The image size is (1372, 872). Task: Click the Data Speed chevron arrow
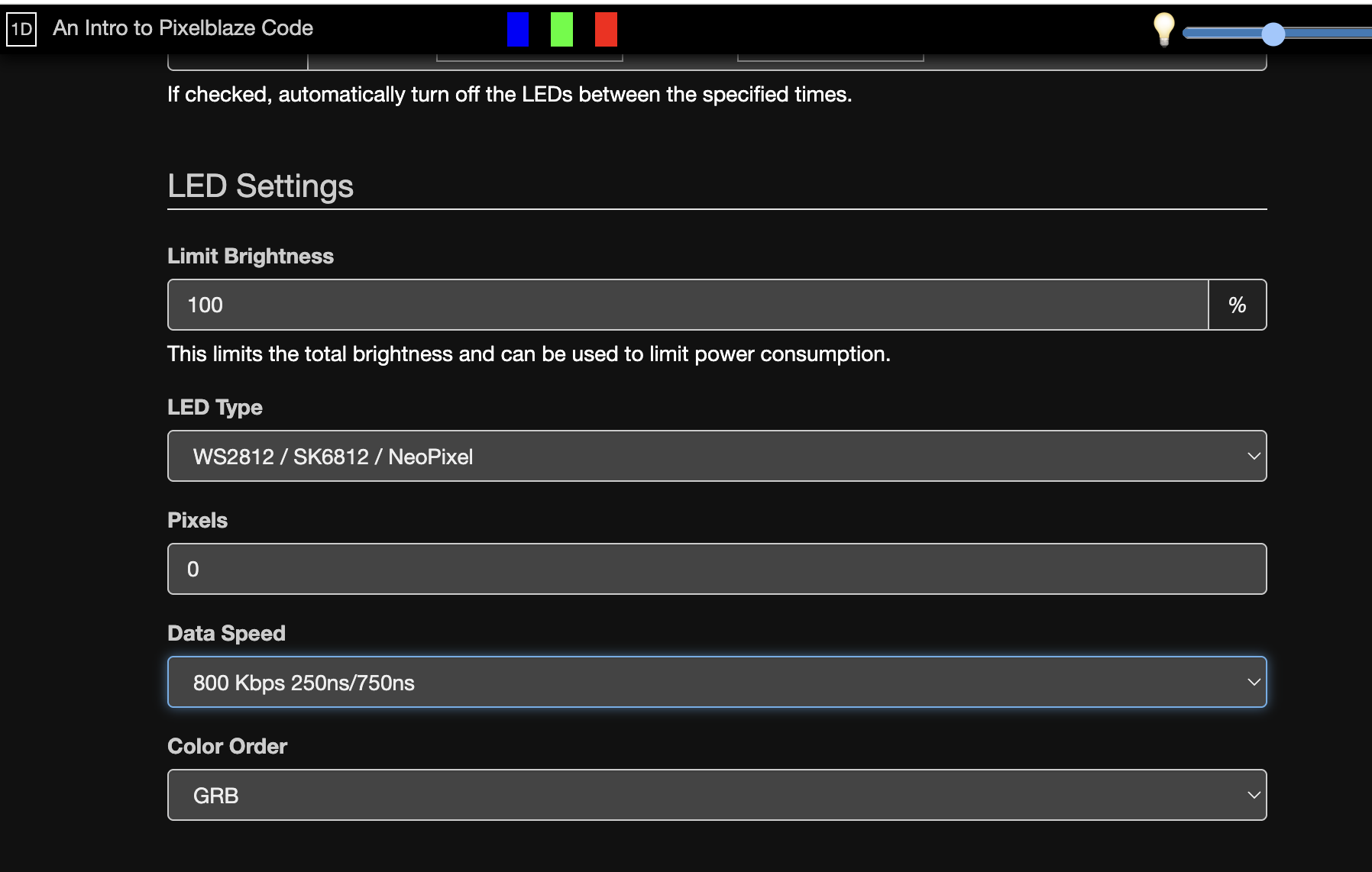1253,683
